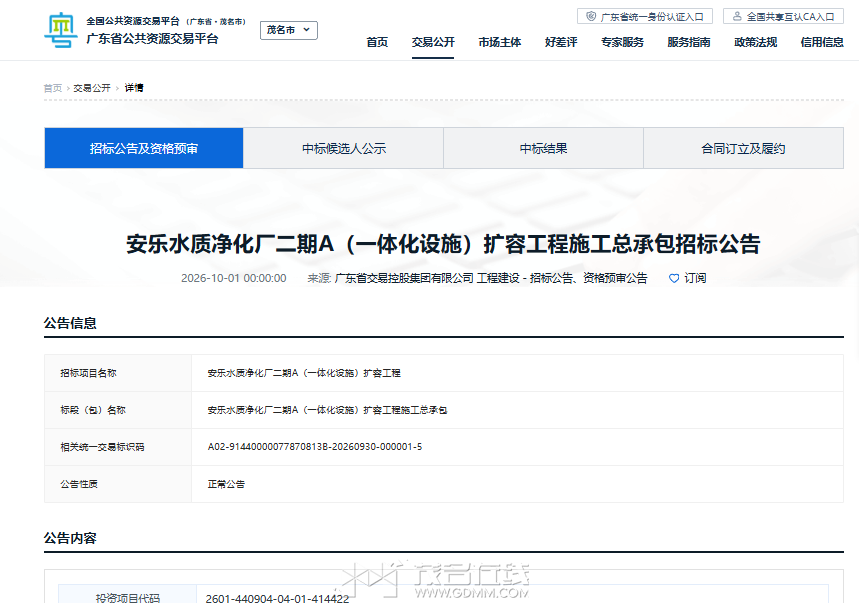
Task: Click the 公告内容 section heading
Action: click(x=70, y=538)
